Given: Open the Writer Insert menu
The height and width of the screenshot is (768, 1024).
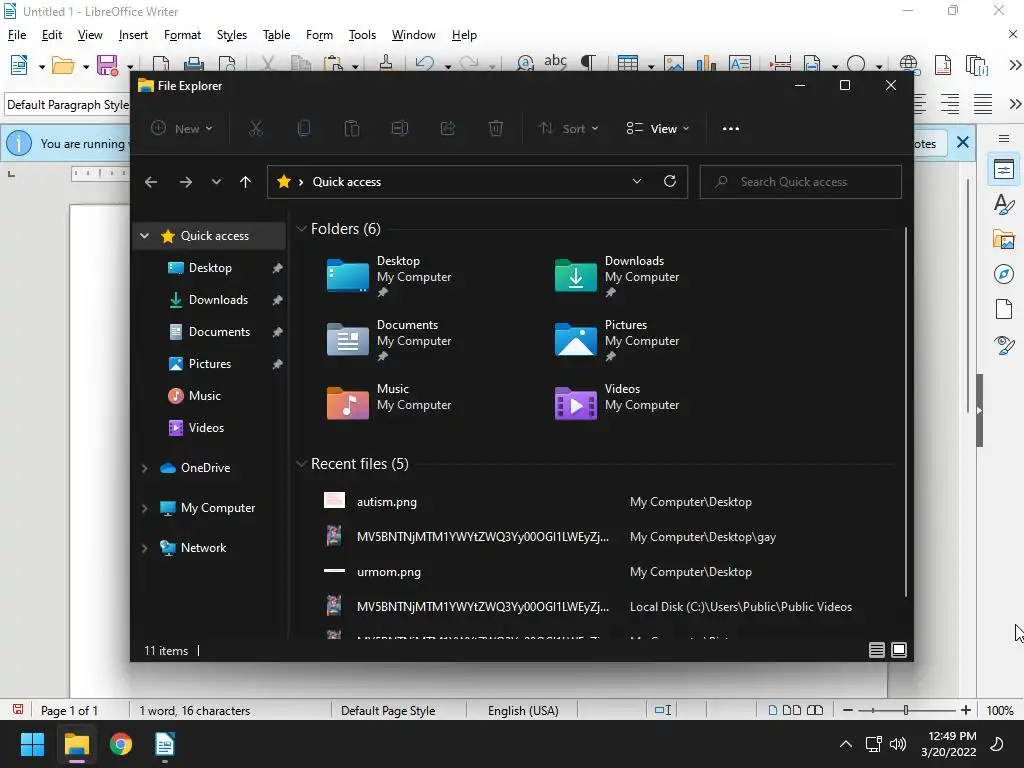Looking at the screenshot, I should coord(133,35).
